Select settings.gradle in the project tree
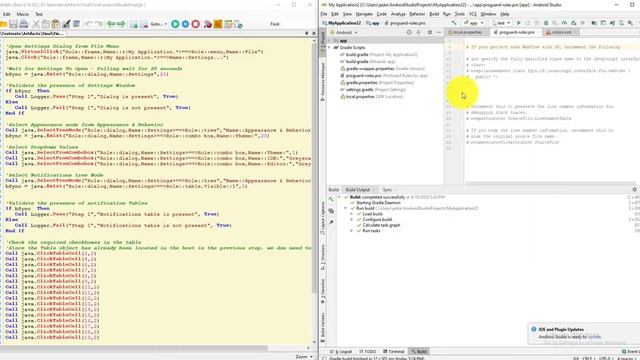Screen dimensions: 640x360 click(x=373, y=90)
